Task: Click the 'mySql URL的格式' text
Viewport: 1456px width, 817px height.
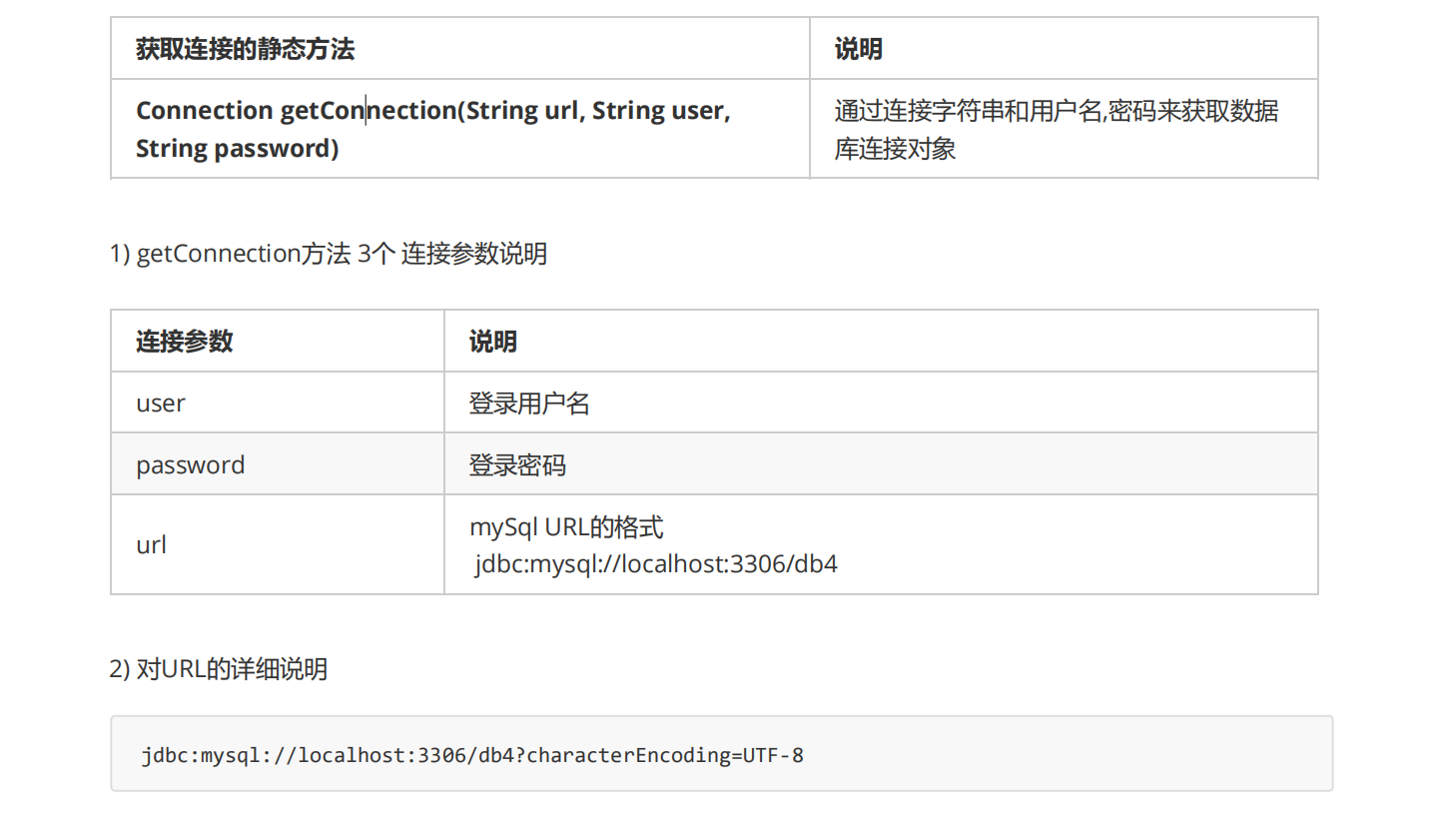Action: pos(566,526)
